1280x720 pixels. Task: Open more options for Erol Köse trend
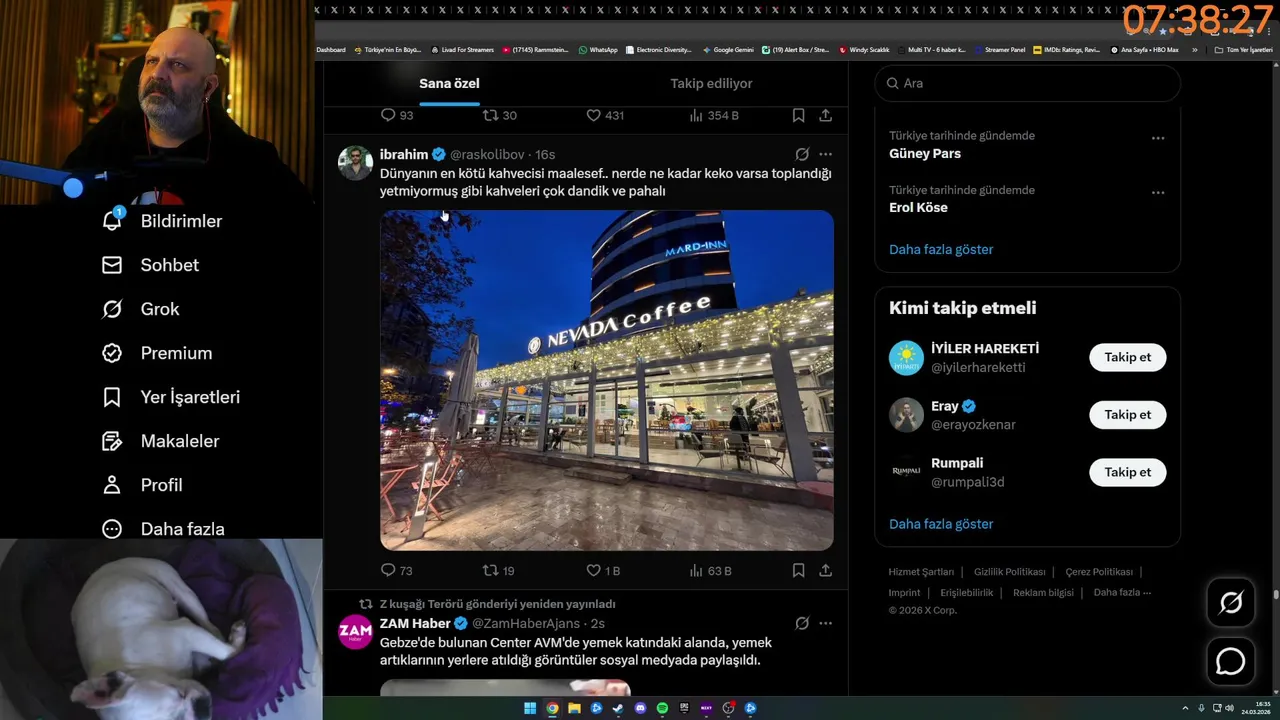pos(1158,192)
